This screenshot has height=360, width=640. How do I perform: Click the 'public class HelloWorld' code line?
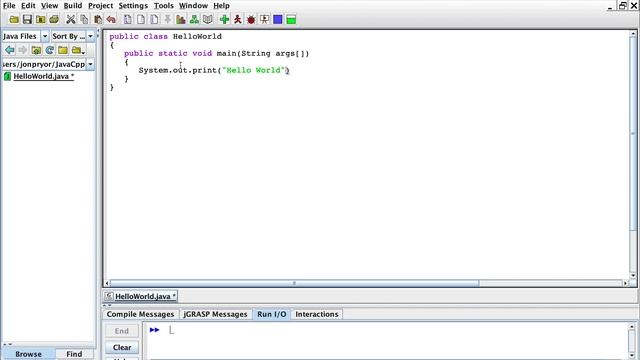tap(165, 36)
